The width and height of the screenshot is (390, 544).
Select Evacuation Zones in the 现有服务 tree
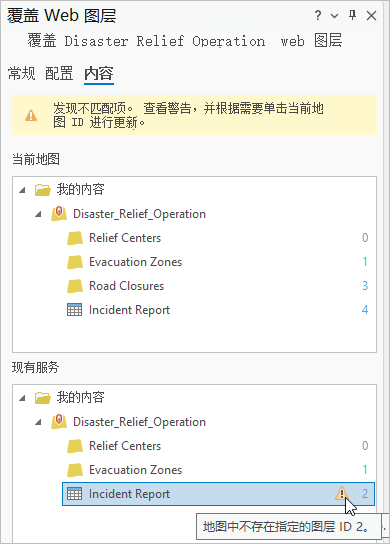tap(135, 470)
